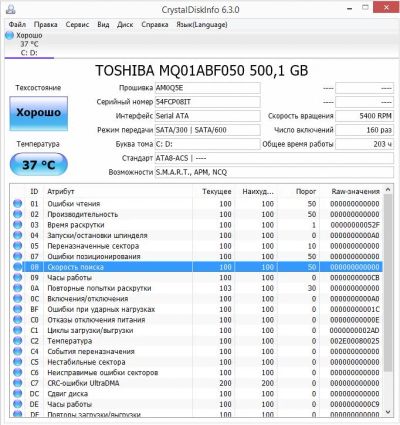
Task: Select the Ошибки чтения attribute name
Action: [x=74, y=204]
